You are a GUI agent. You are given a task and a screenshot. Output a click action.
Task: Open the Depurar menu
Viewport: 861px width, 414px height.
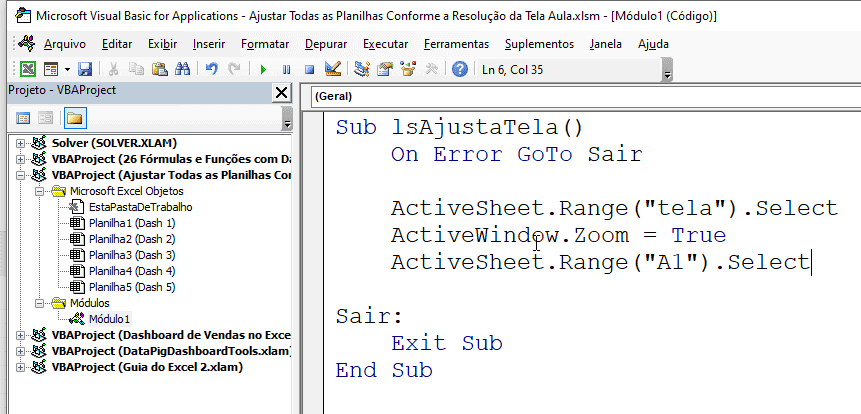coord(325,44)
